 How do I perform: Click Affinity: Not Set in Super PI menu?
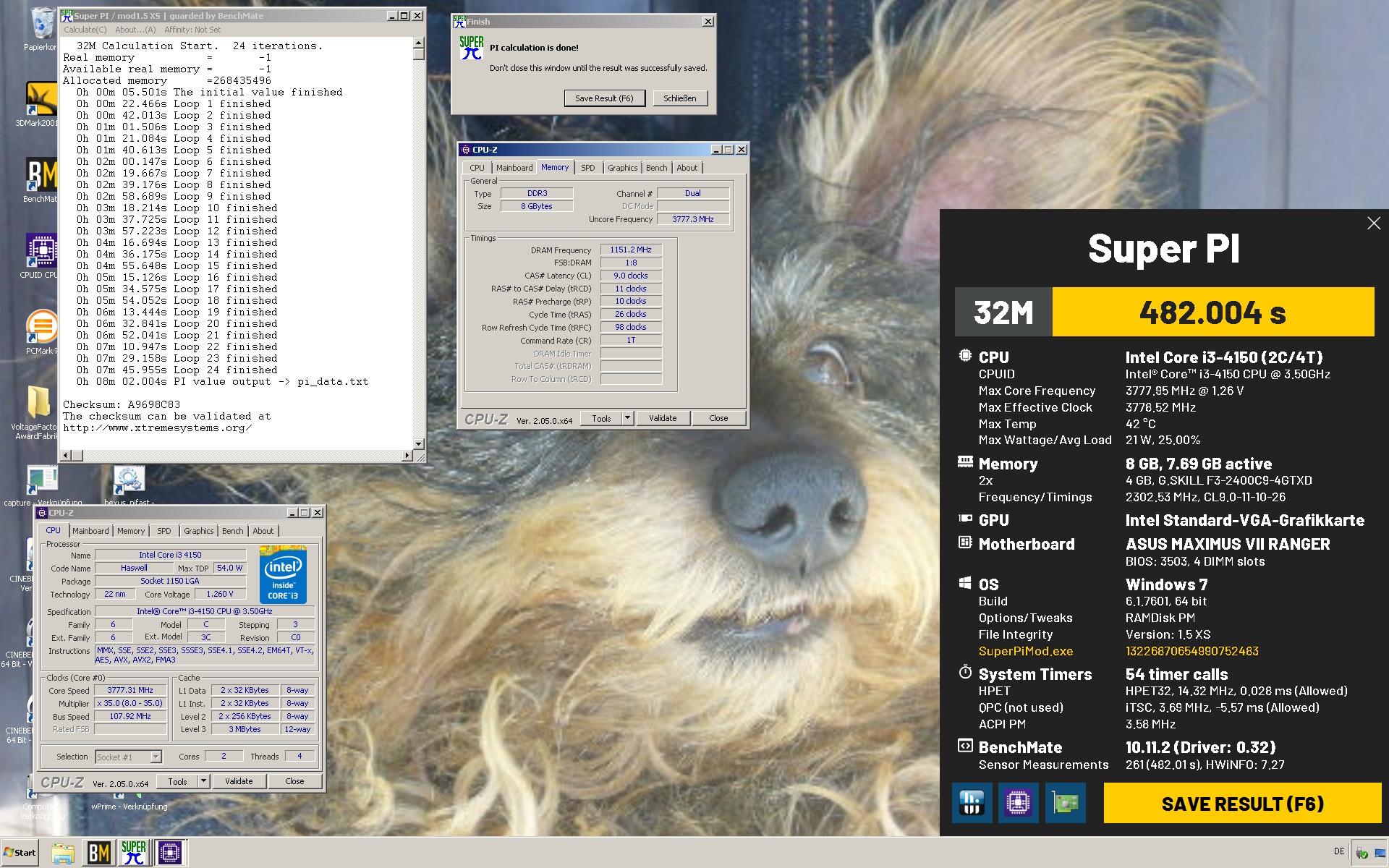(x=192, y=30)
